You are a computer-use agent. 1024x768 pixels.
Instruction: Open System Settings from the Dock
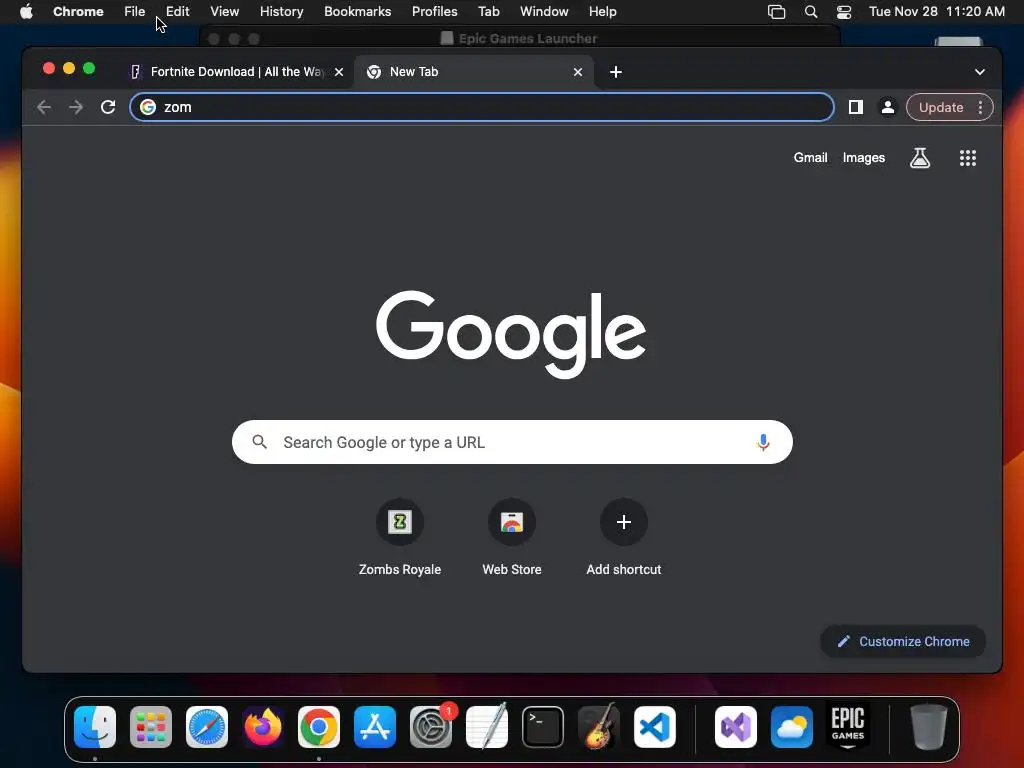(431, 727)
